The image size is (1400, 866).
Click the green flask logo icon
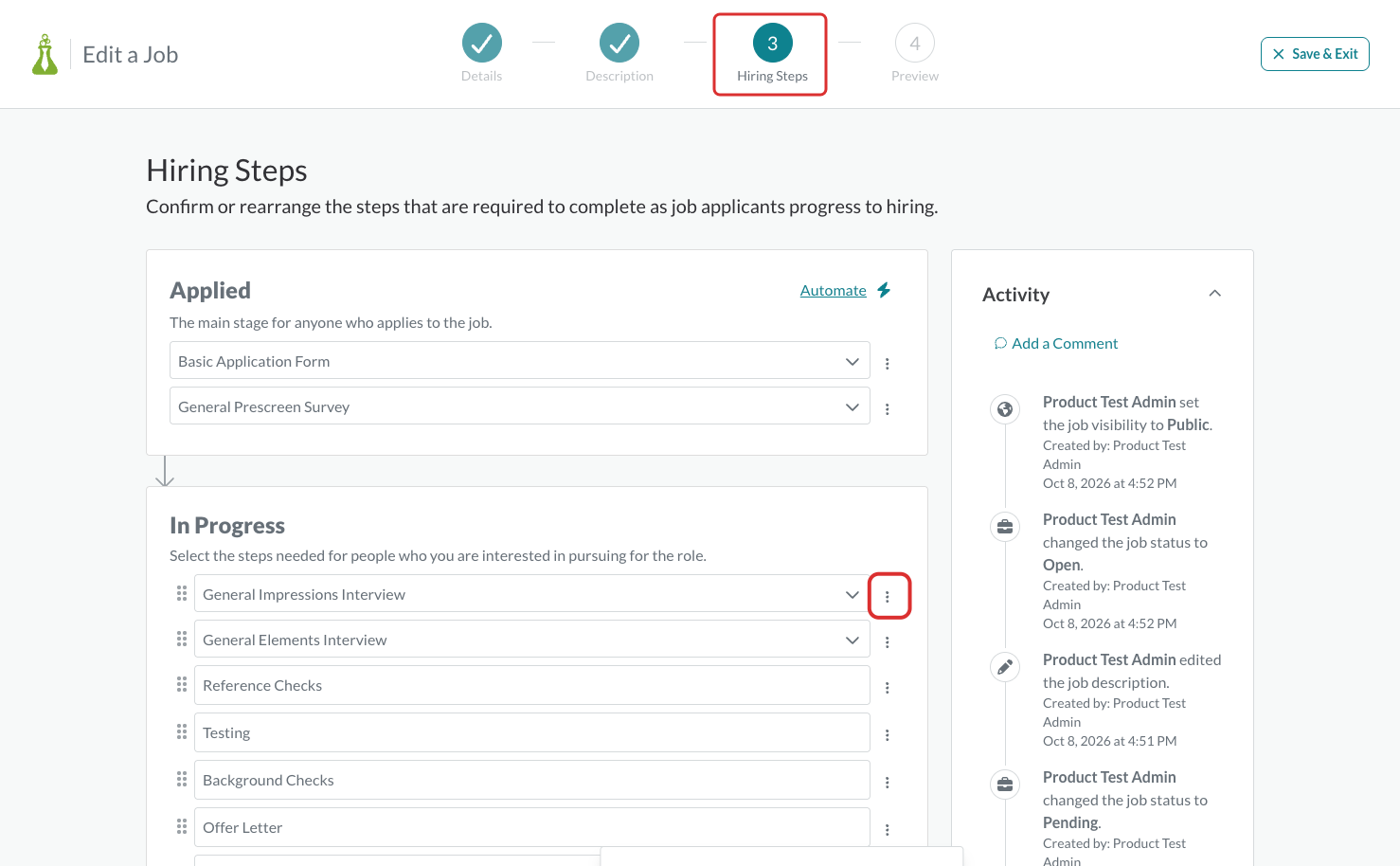[45, 55]
